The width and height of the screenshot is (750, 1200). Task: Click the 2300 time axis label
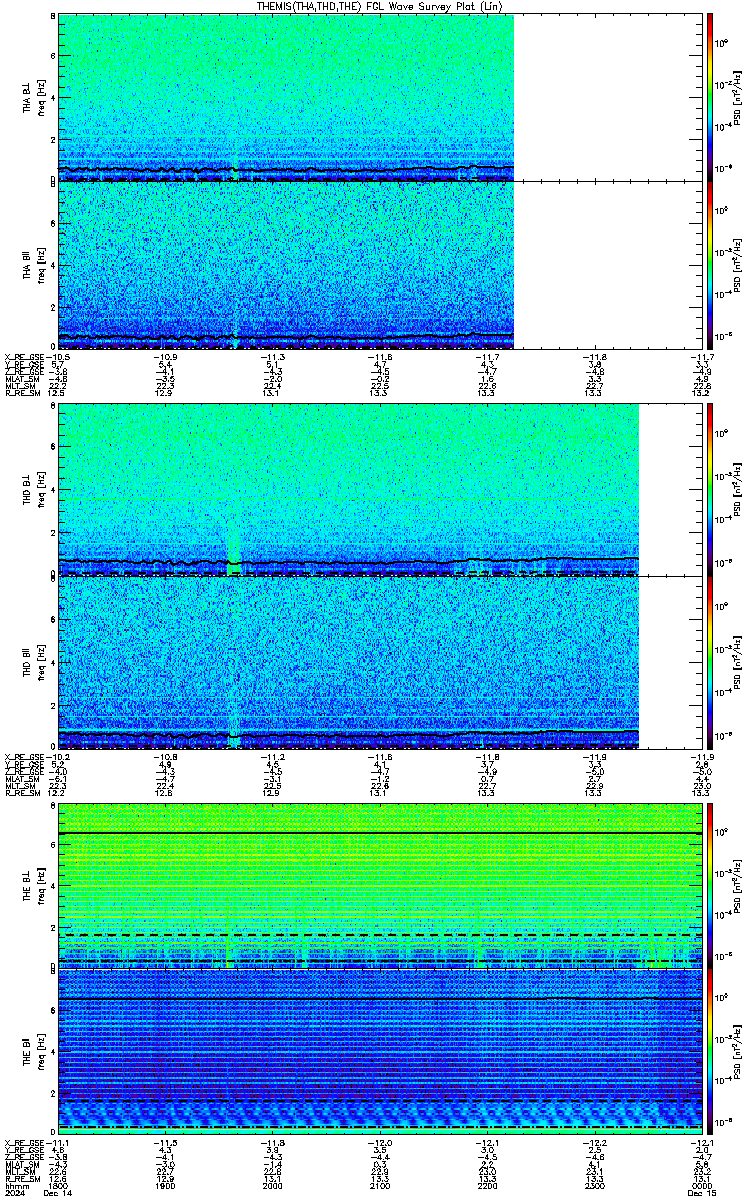(x=593, y=1185)
